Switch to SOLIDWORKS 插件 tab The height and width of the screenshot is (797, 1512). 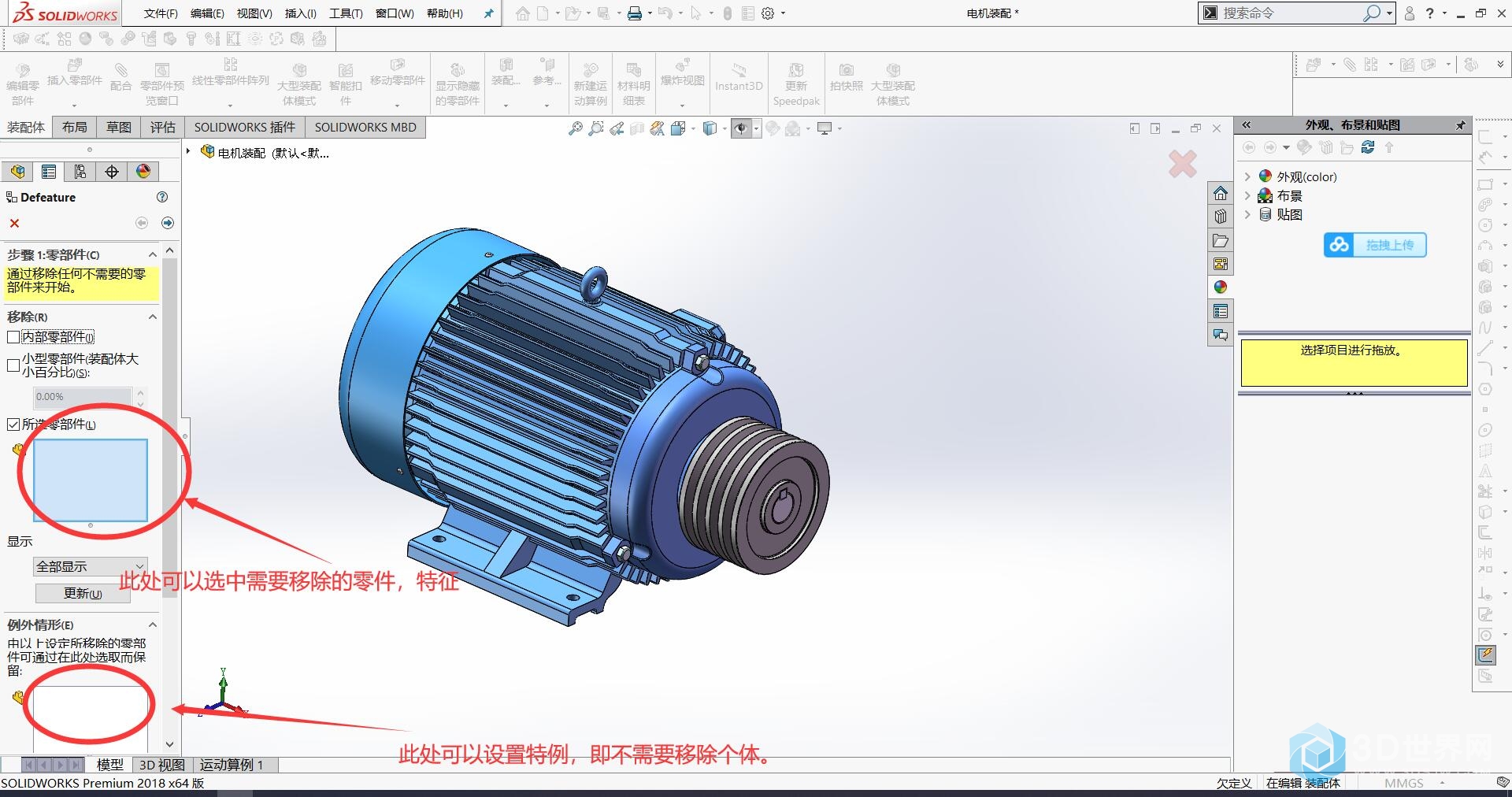pos(245,127)
